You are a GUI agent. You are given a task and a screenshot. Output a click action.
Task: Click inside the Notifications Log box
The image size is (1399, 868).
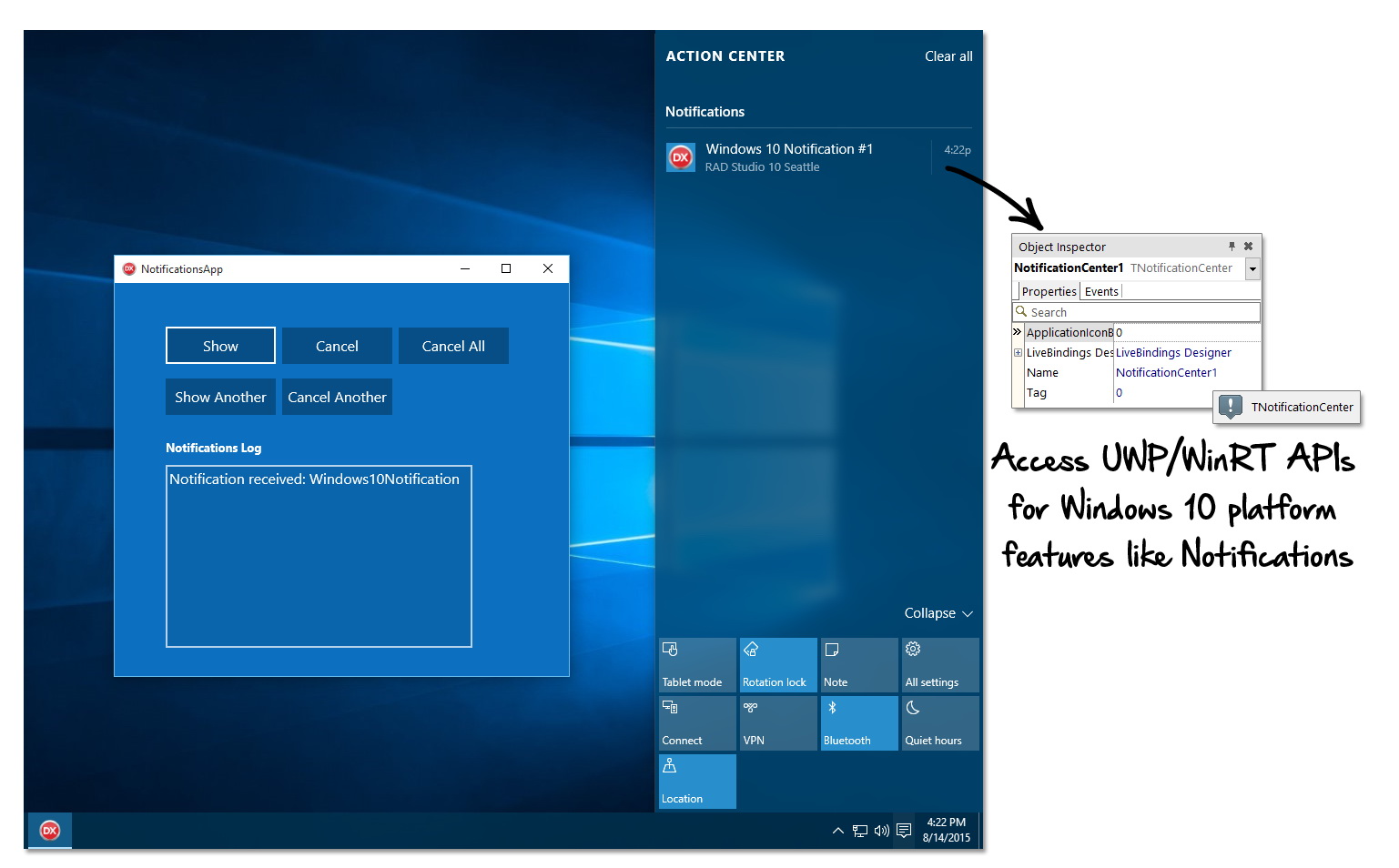tap(319, 556)
